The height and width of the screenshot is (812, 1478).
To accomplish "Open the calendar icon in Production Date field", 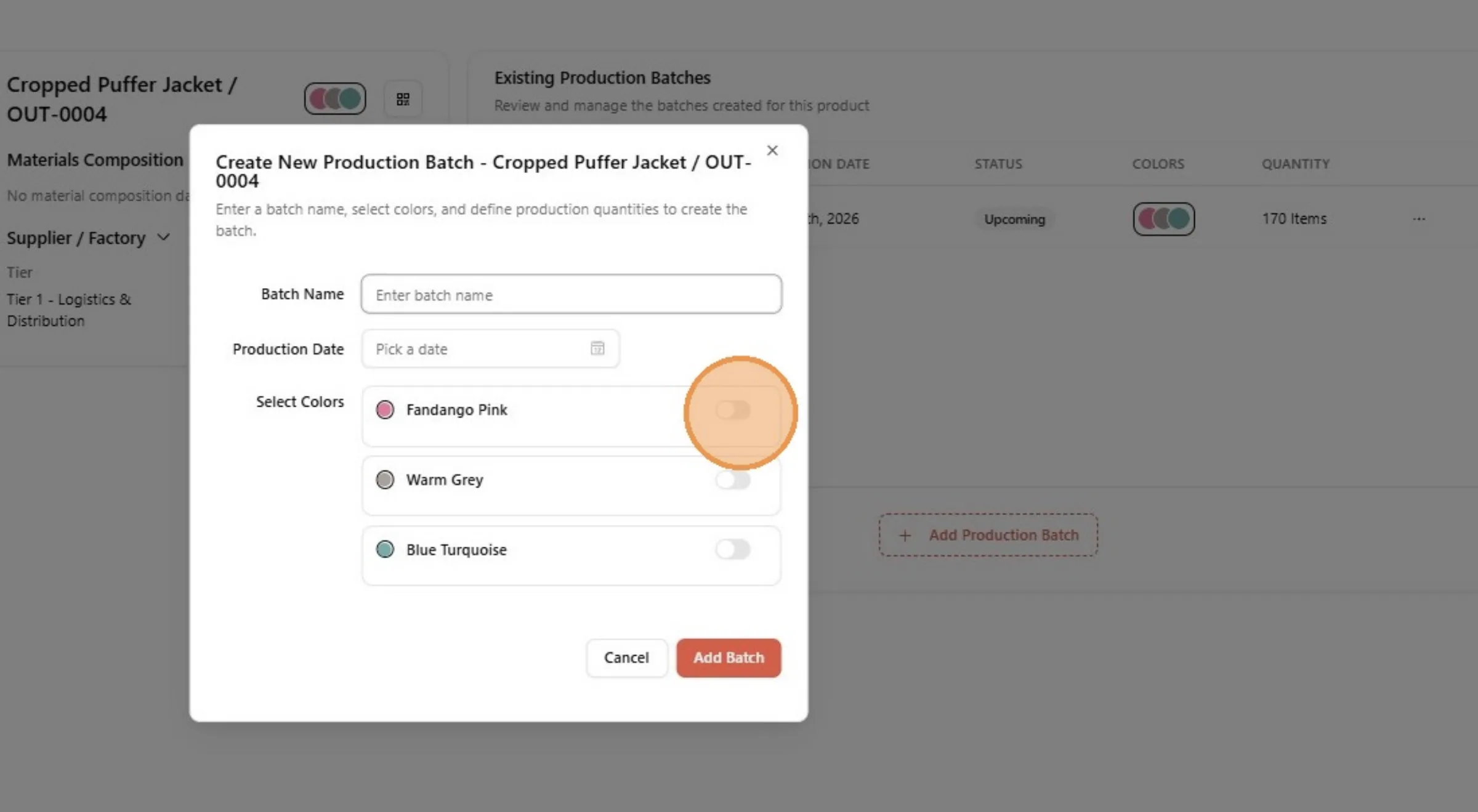I will click(597, 348).
